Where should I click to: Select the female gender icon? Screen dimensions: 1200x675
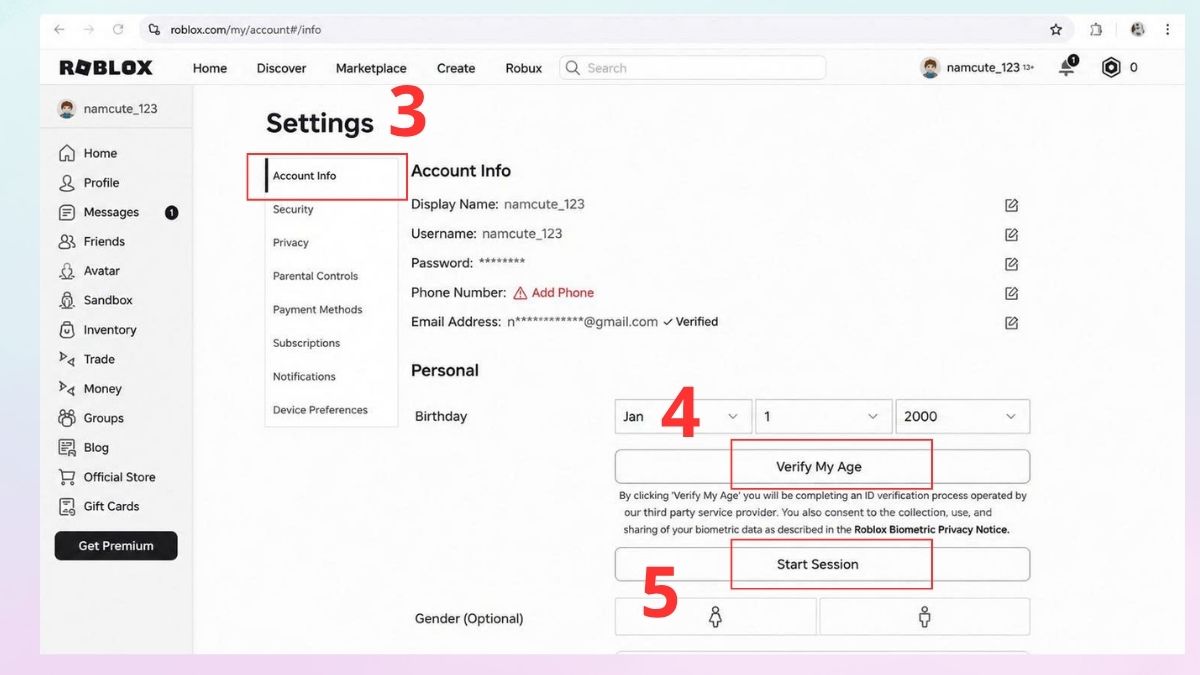[x=715, y=617]
